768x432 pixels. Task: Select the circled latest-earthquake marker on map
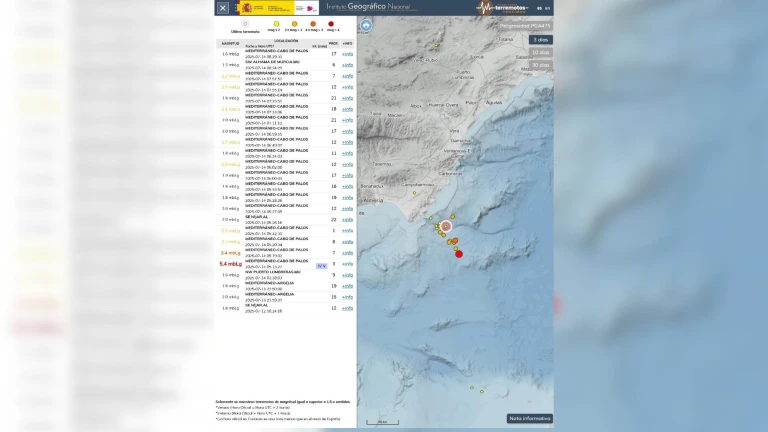(x=446, y=227)
